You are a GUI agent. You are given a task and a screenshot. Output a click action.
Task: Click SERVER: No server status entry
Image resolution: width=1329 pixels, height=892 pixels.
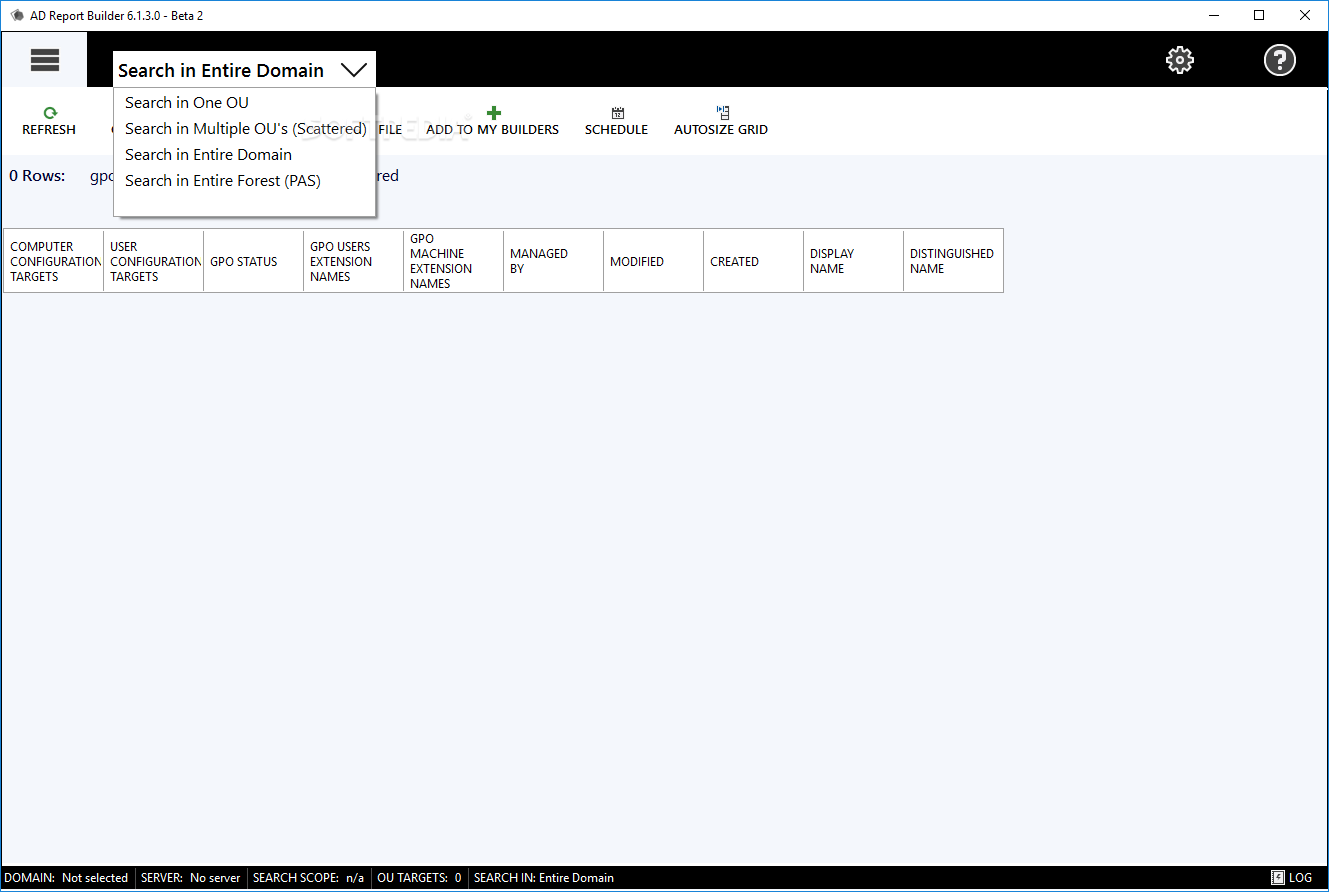pos(191,878)
